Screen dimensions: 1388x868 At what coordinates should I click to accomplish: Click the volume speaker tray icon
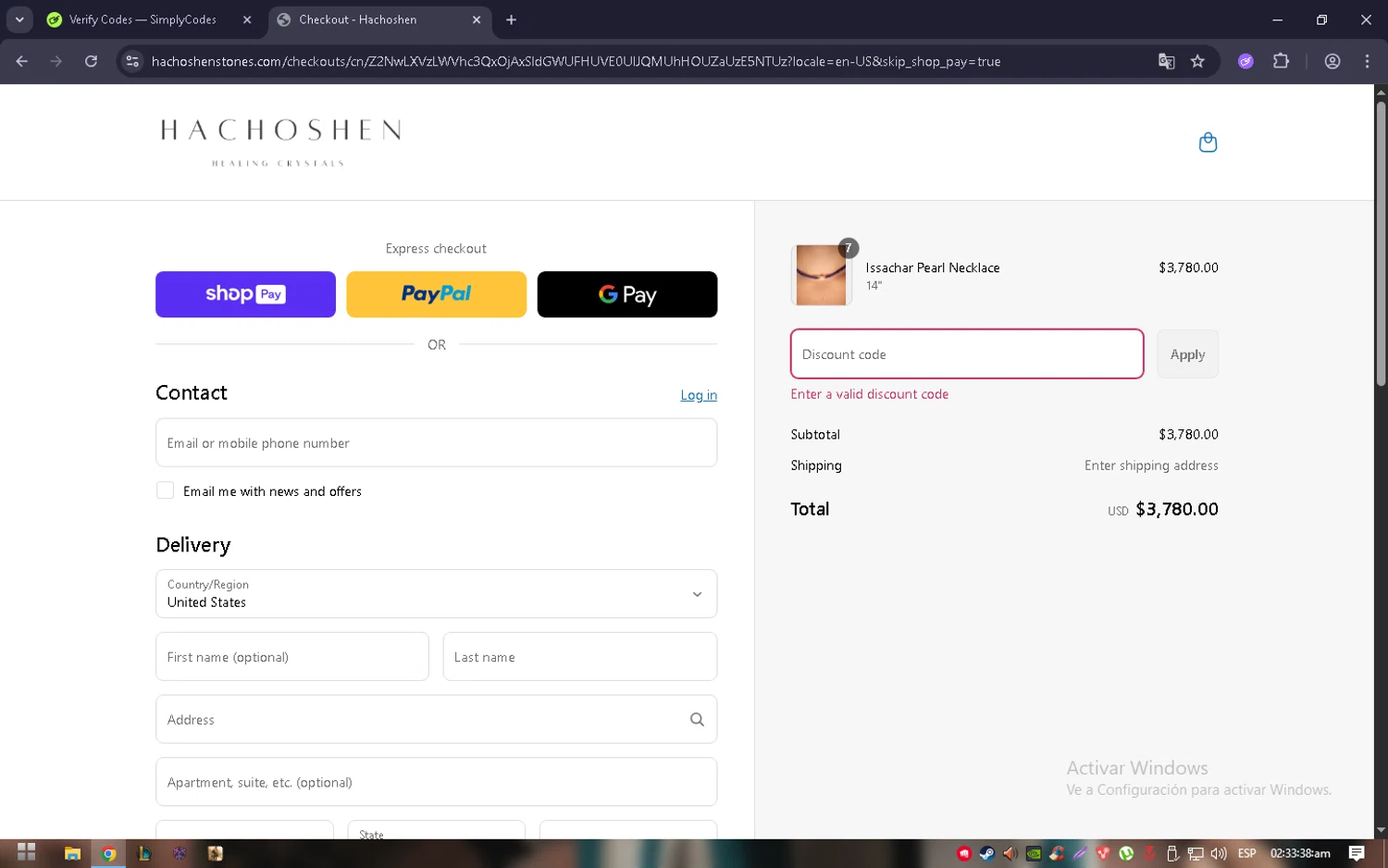click(1219, 853)
